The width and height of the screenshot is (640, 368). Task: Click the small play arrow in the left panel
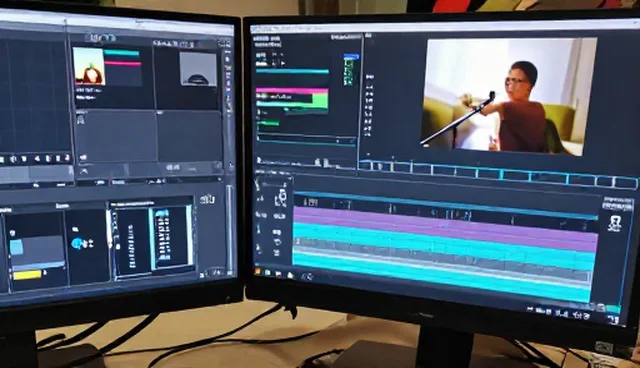283,63
